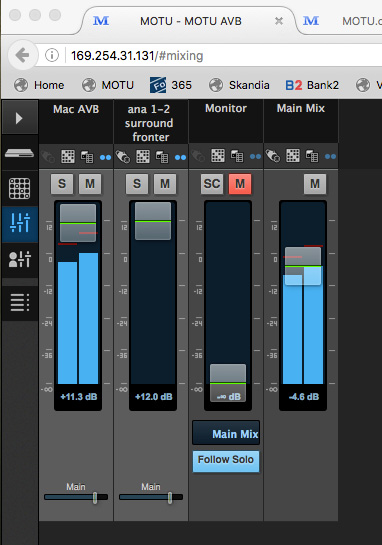This screenshot has width=382, height=545.
Task: Select the Mixing faders tab in the sidebar
Action: point(19,224)
